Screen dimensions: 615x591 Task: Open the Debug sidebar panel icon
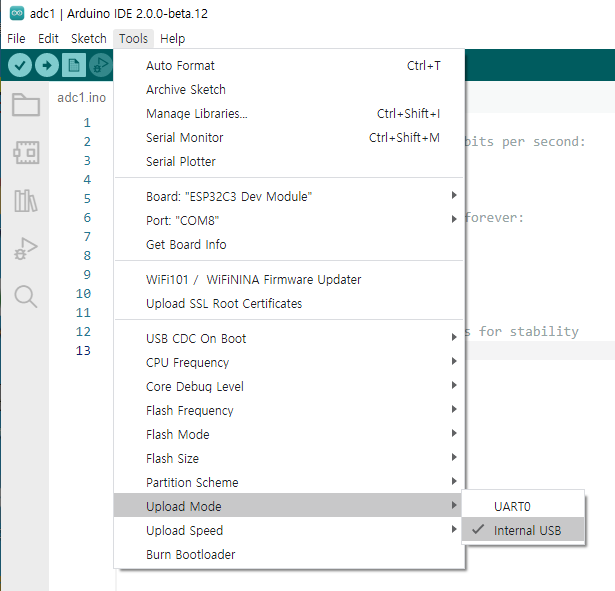tap(26, 248)
